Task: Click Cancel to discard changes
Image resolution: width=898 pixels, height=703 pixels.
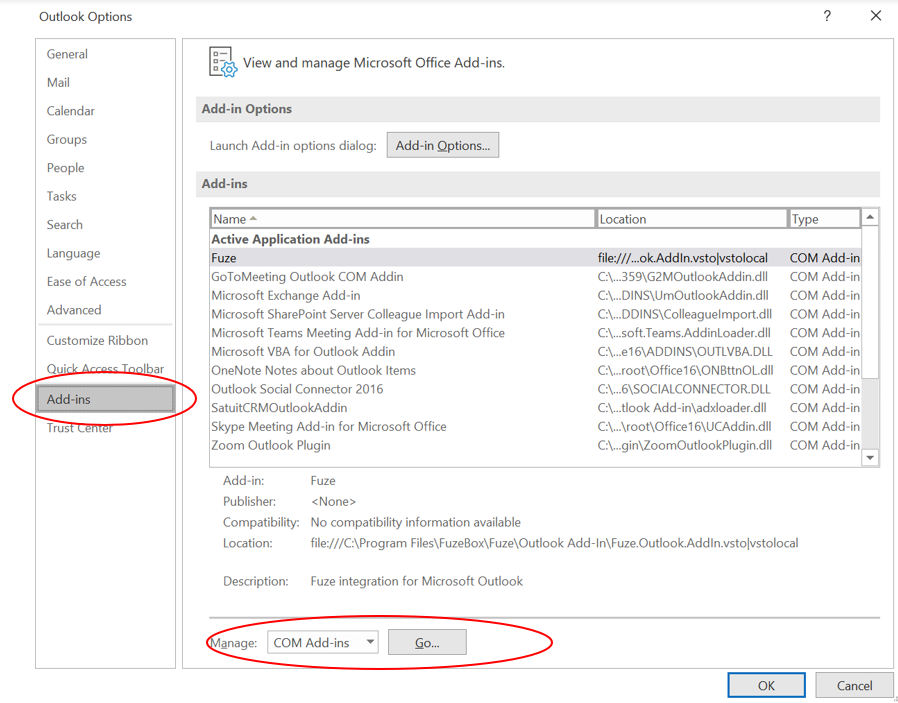Action: click(854, 685)
